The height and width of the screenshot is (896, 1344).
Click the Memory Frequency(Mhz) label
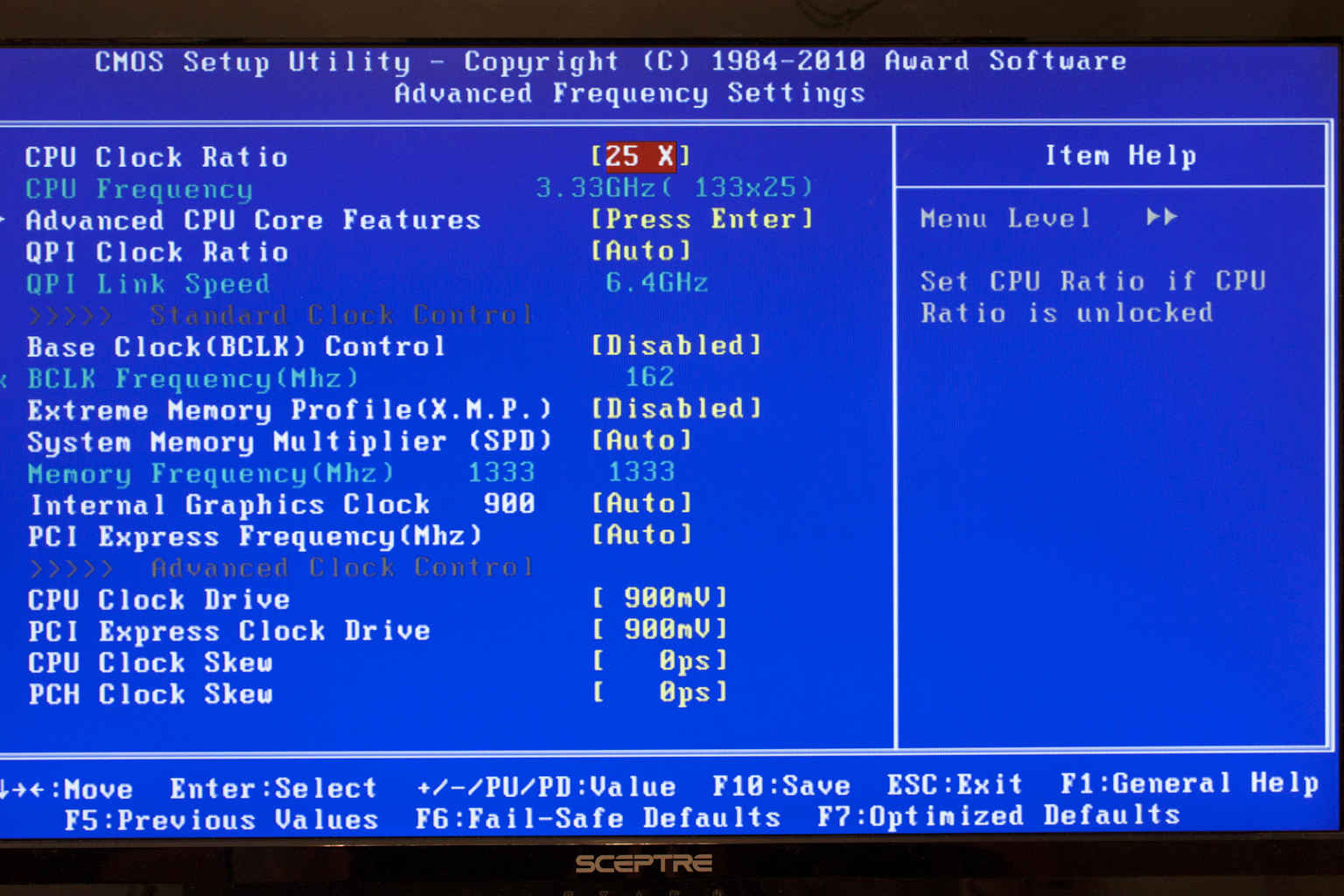pyautogui.click(x=210, y=473)
